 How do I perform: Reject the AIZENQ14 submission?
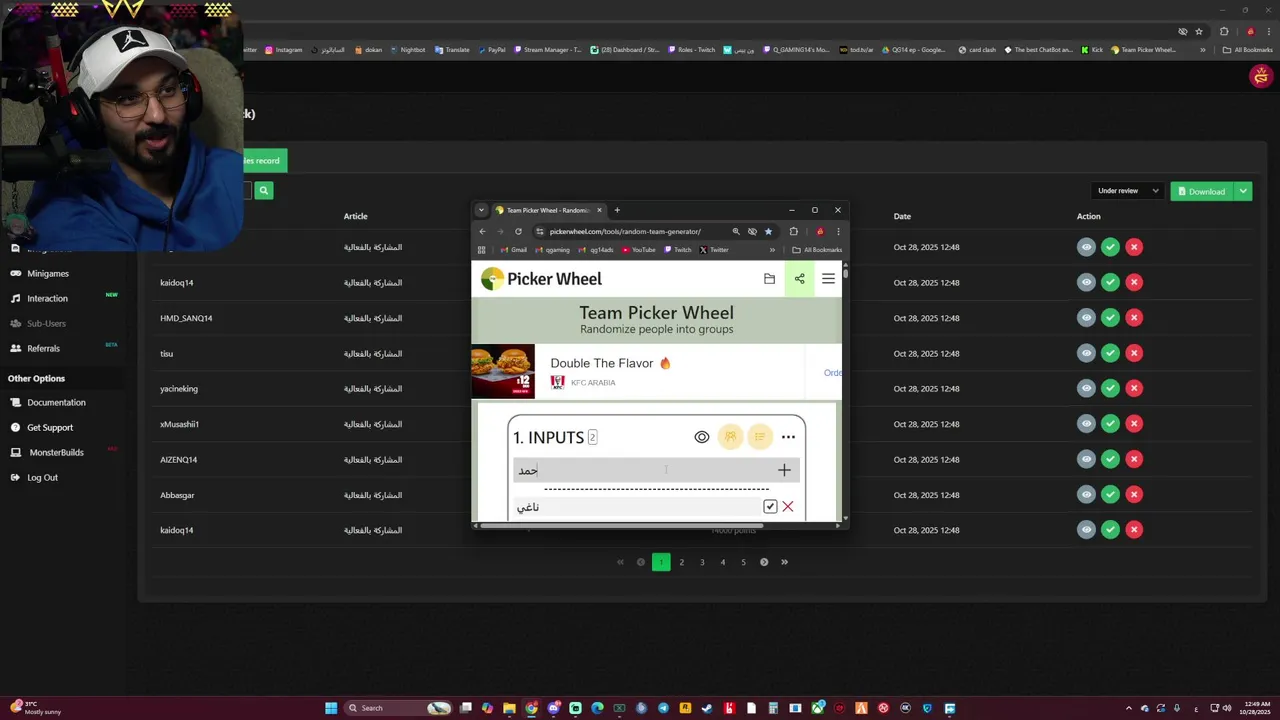(x=1134, y=459)
